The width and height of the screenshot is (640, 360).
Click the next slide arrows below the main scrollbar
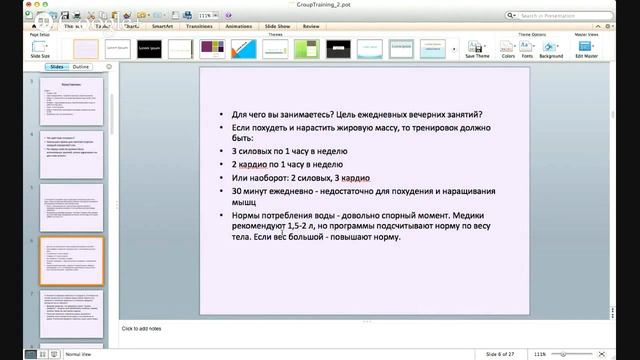pyautogui.click(x=613, y=316)
